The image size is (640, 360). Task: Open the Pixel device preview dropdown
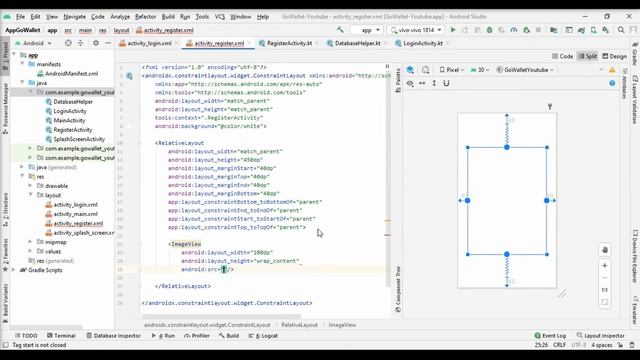[452, 70]
